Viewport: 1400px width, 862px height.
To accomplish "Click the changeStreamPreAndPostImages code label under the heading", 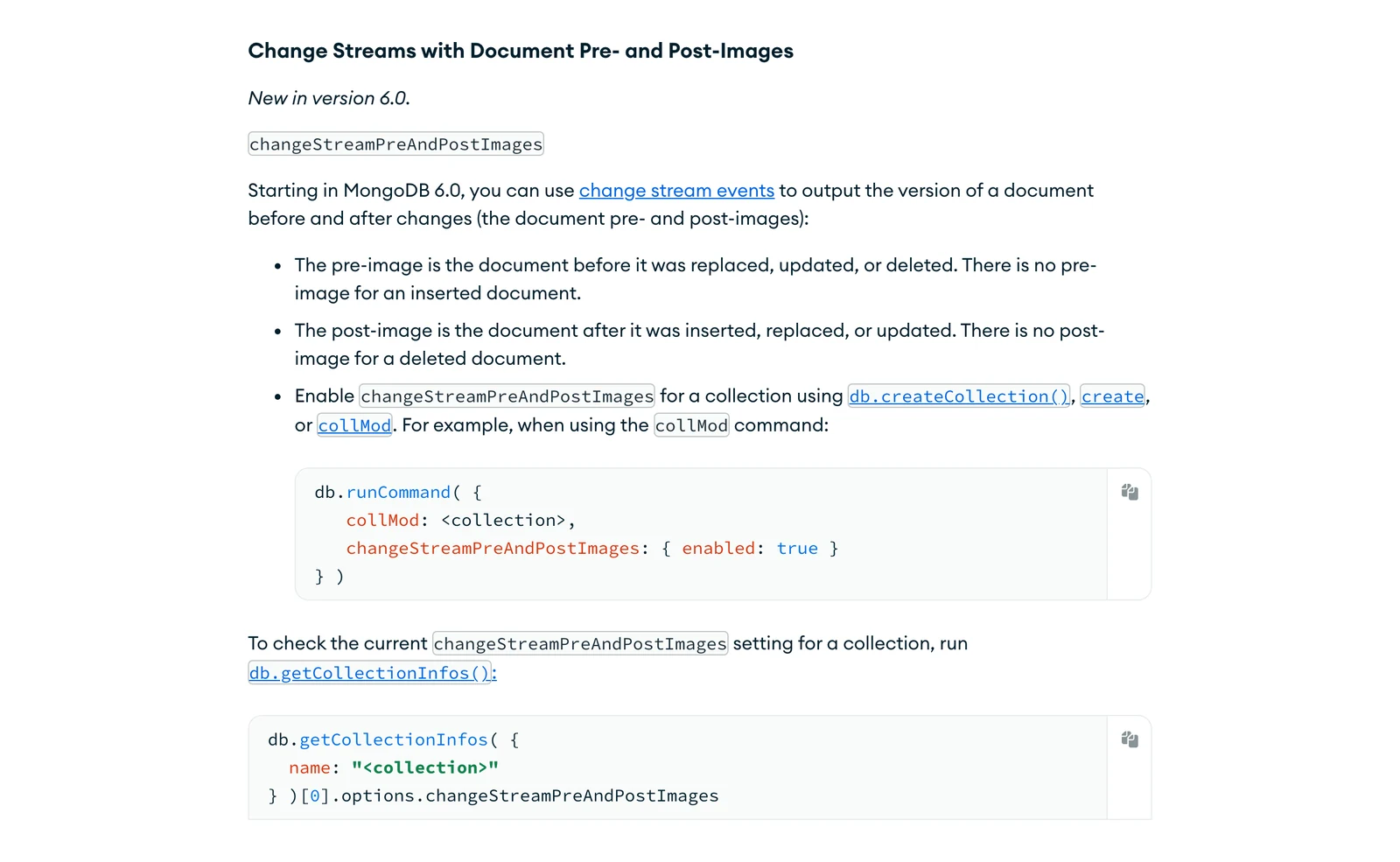I will [395, 144].
